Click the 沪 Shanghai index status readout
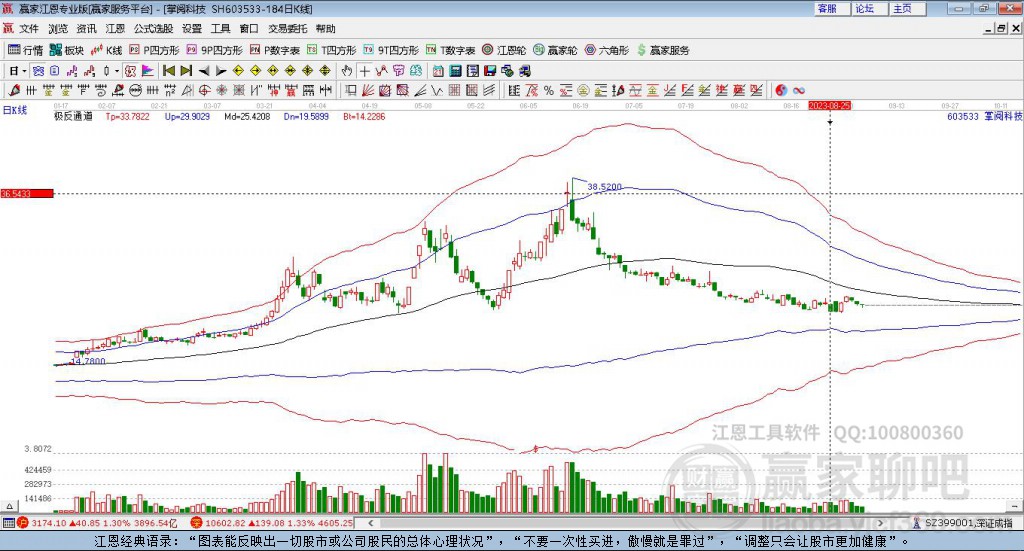This screenshot has width=1024, height=551. [98, 523]
